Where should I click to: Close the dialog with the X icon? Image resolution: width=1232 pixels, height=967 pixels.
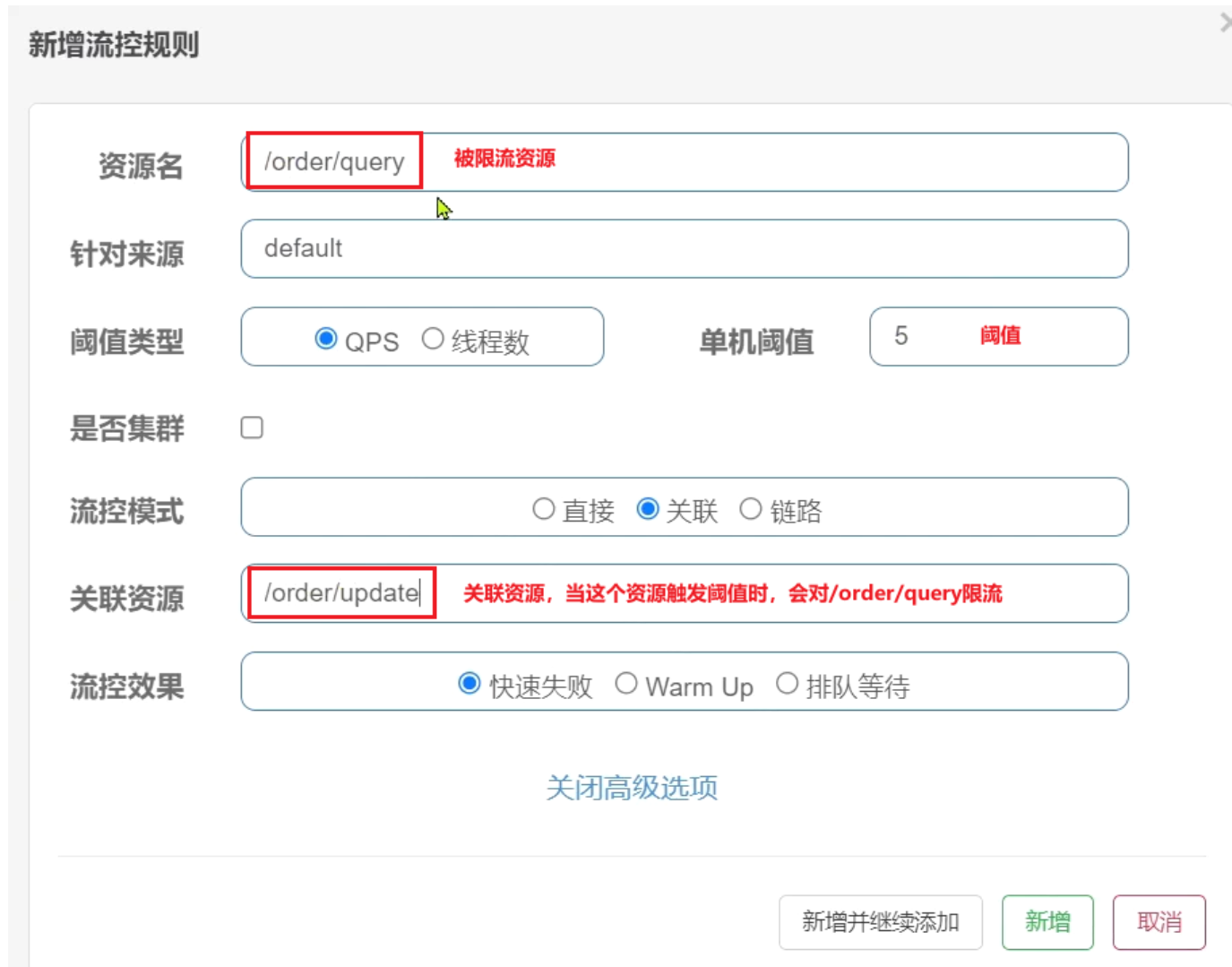click(1226, 23)
